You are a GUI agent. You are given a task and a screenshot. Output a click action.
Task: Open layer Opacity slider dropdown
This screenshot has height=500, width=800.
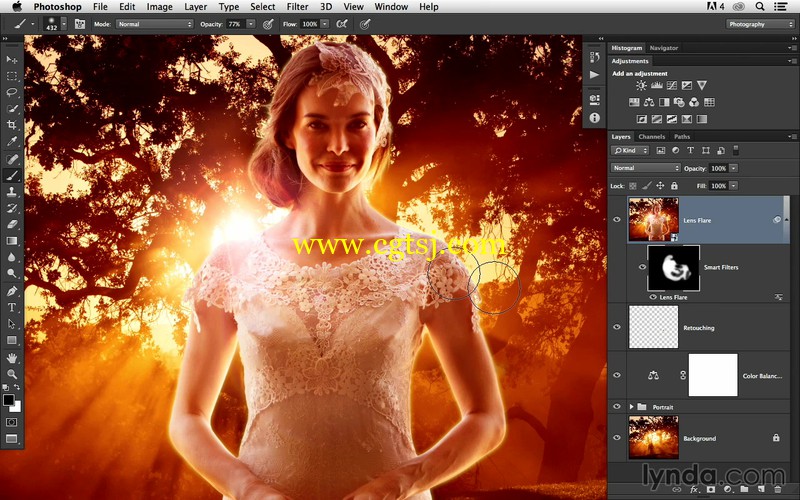click(x=733, y=168)
